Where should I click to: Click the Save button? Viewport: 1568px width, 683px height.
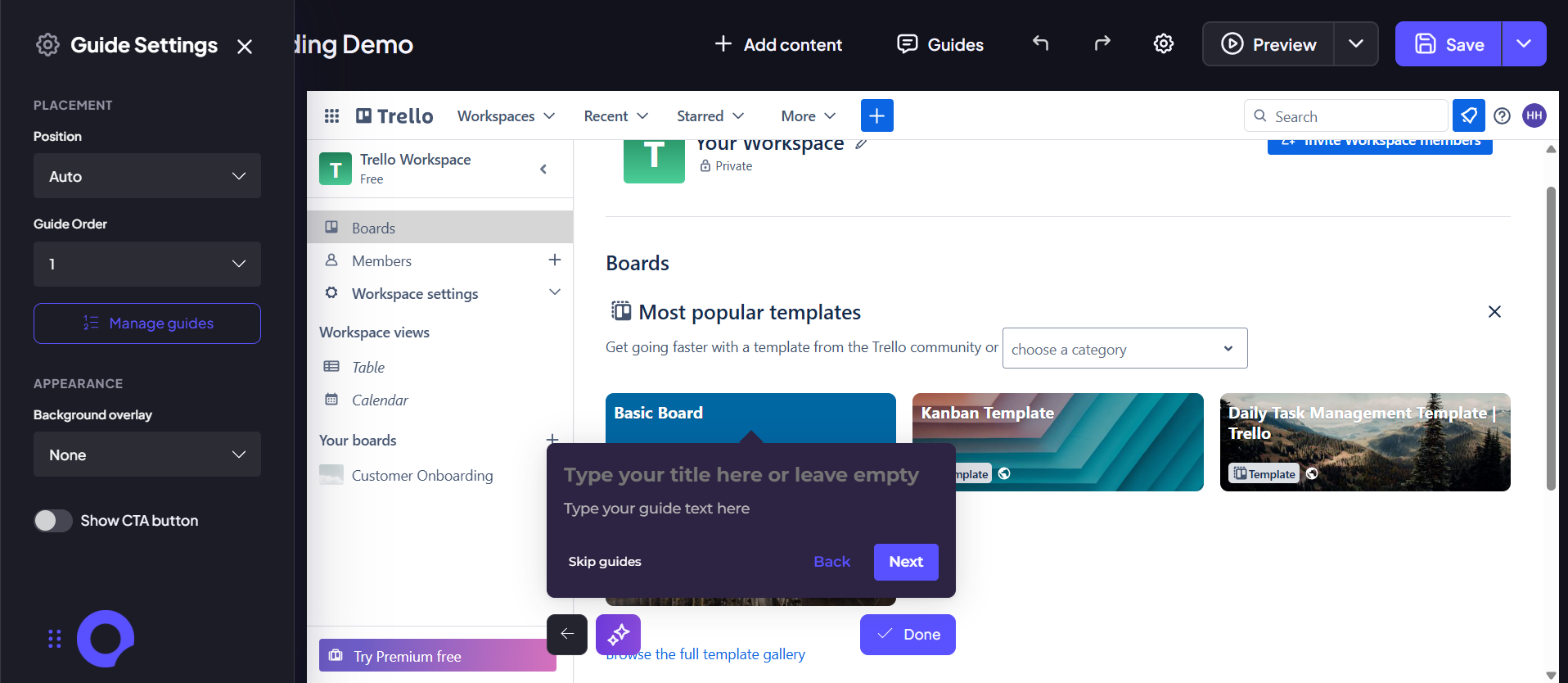click(1449, 44)
